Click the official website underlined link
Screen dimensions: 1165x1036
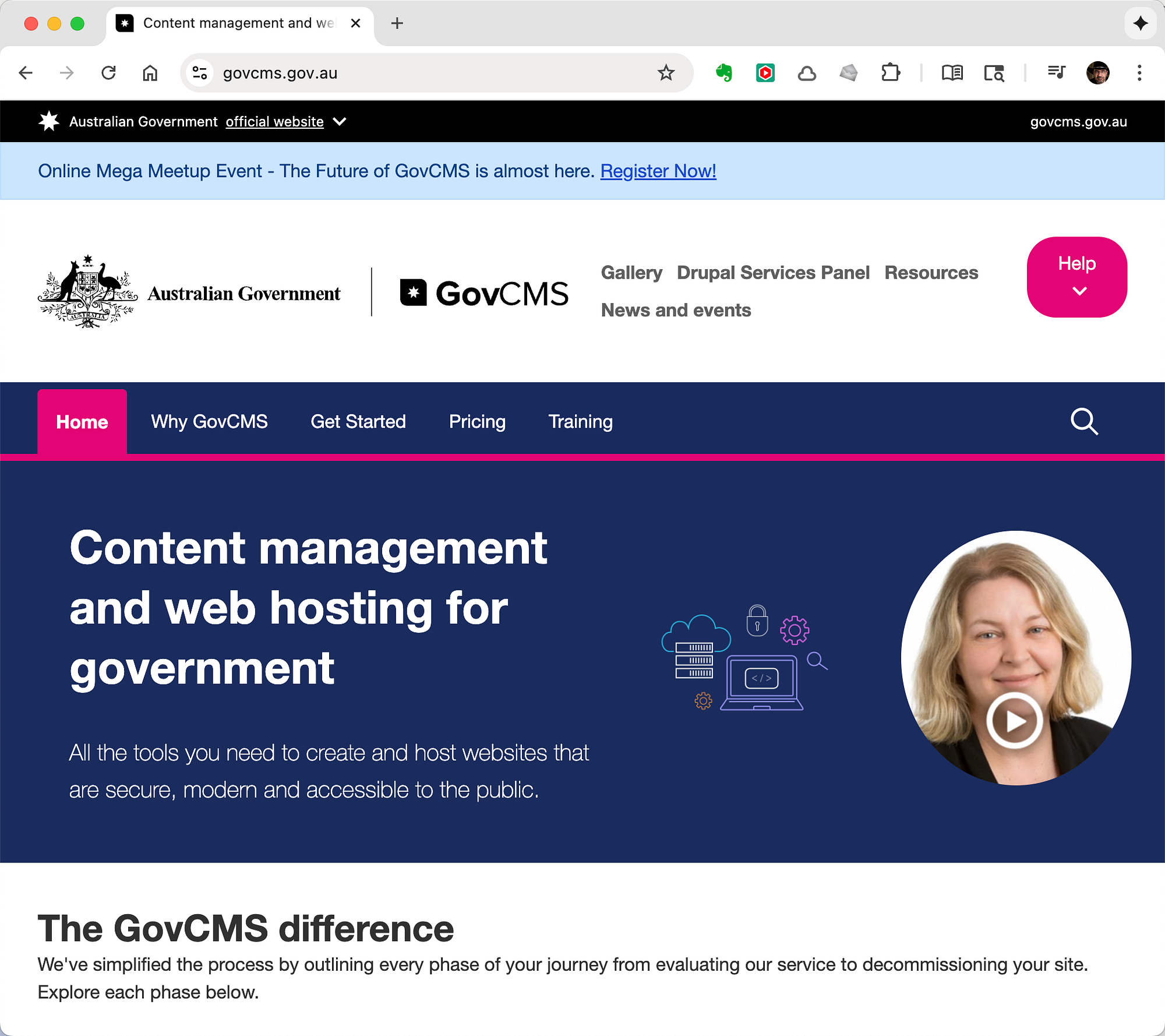(x=274, y=121)
